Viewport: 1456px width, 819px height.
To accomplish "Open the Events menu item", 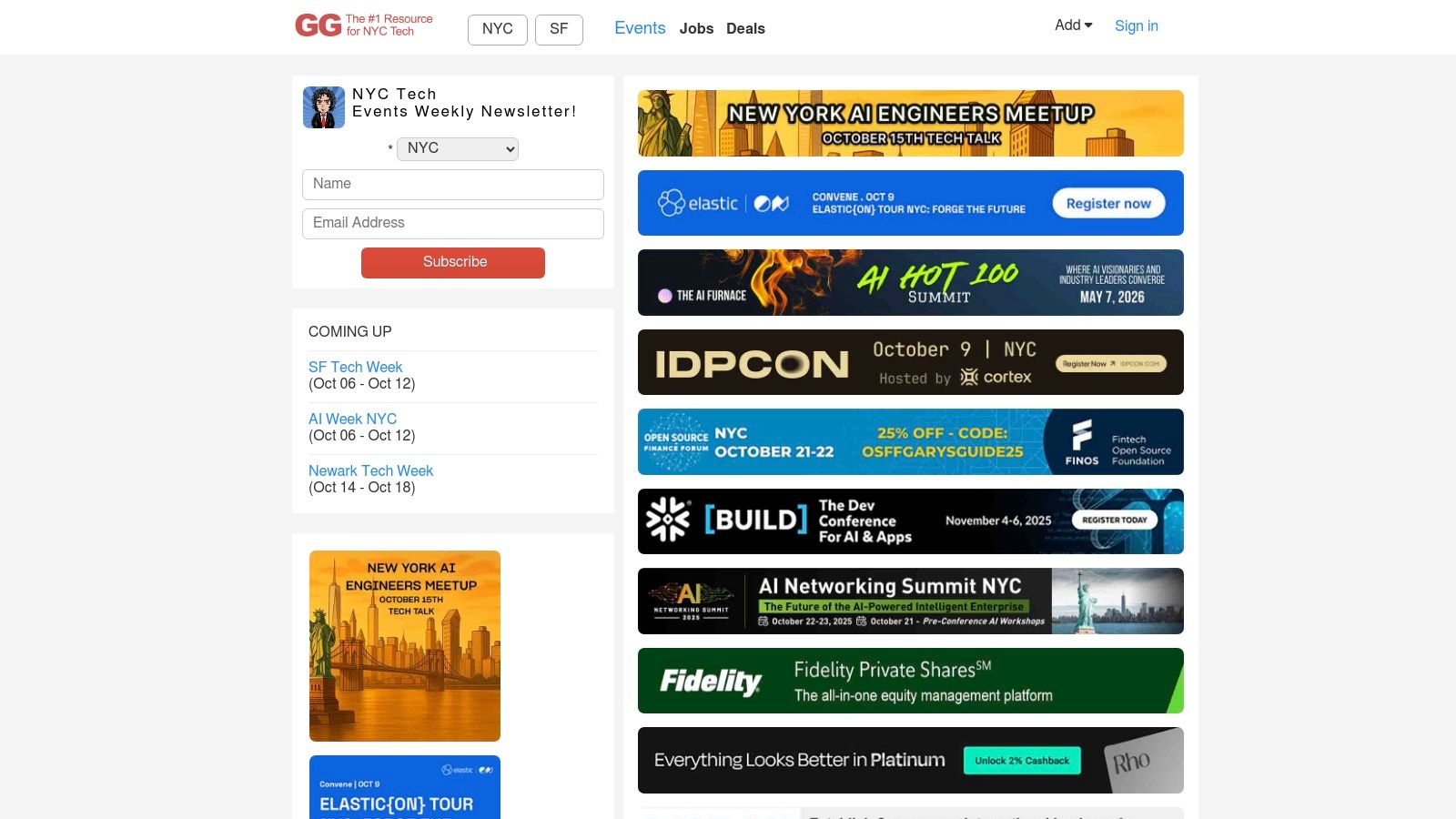I will (x=640, y=28).
